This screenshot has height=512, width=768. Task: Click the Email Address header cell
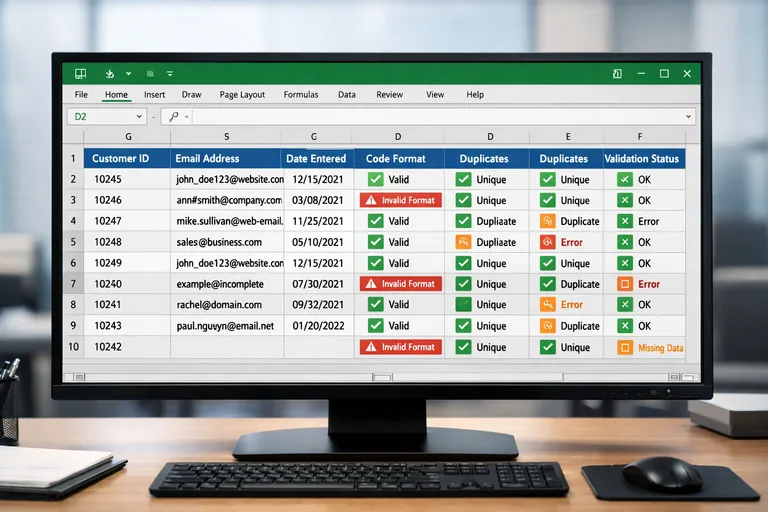coord(225,159)
